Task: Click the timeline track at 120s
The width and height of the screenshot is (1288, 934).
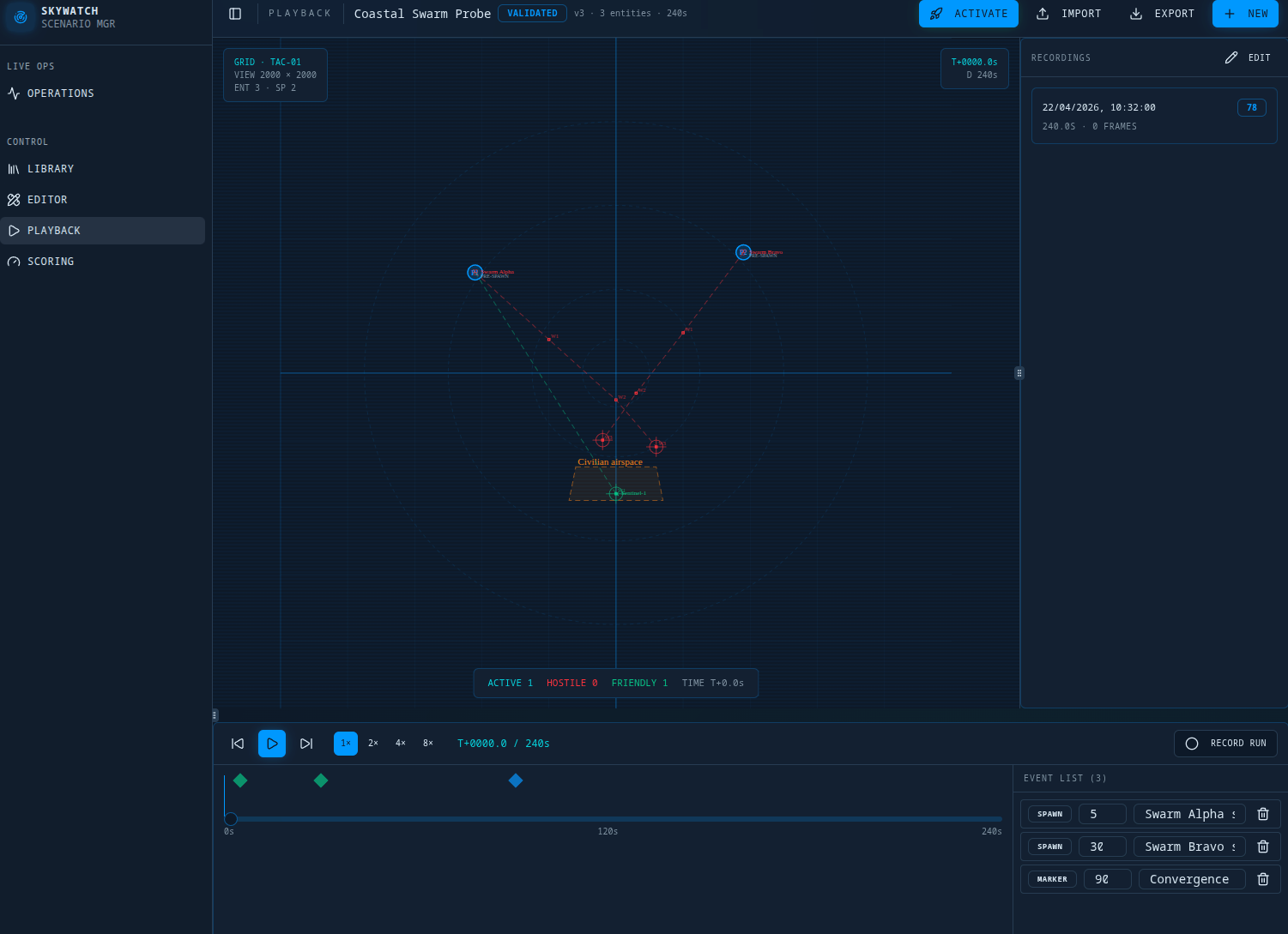Action: pyautogui.click(x=613, y=819)
